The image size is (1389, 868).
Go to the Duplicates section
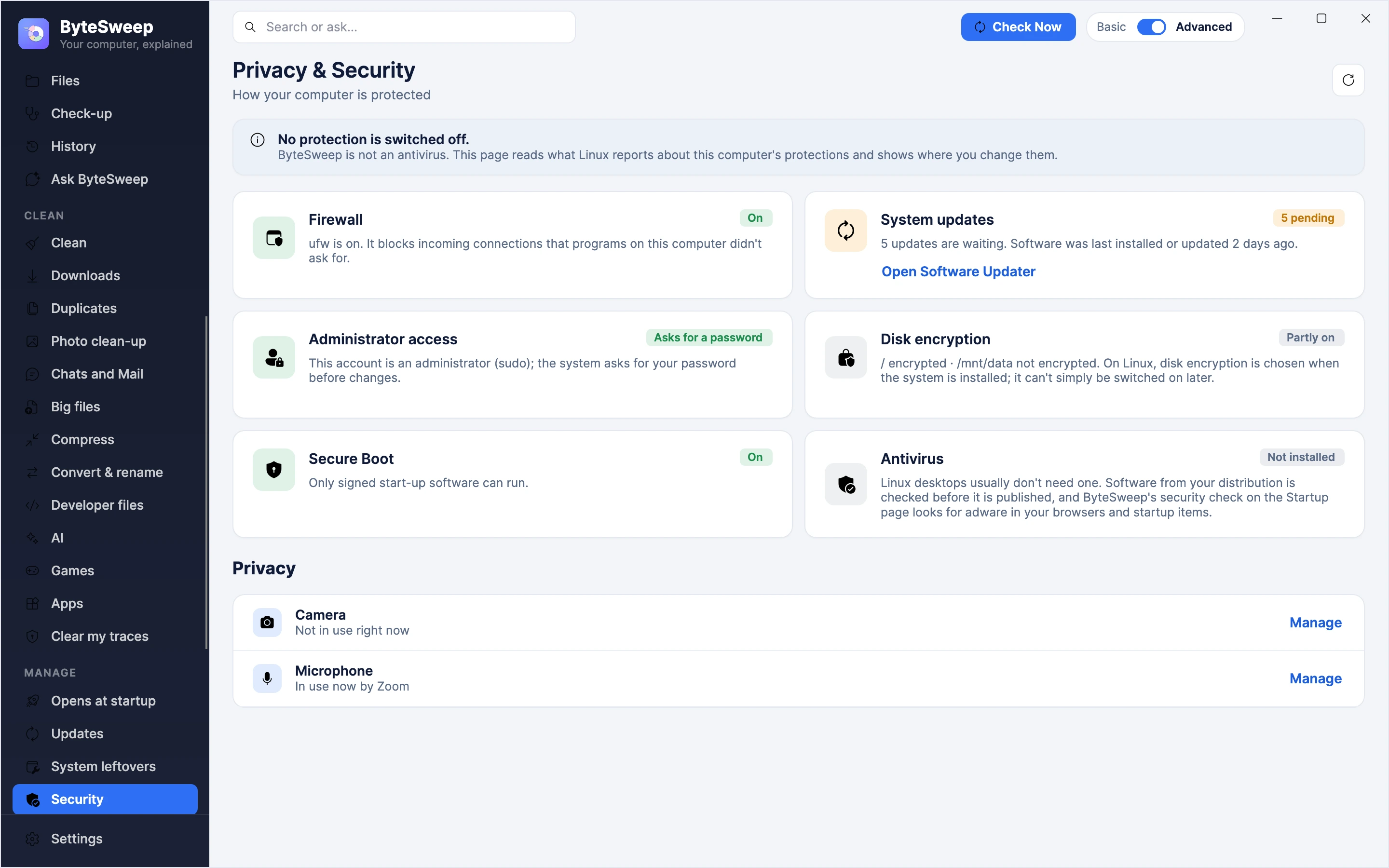pyautogui.click(x=105, y=308)
